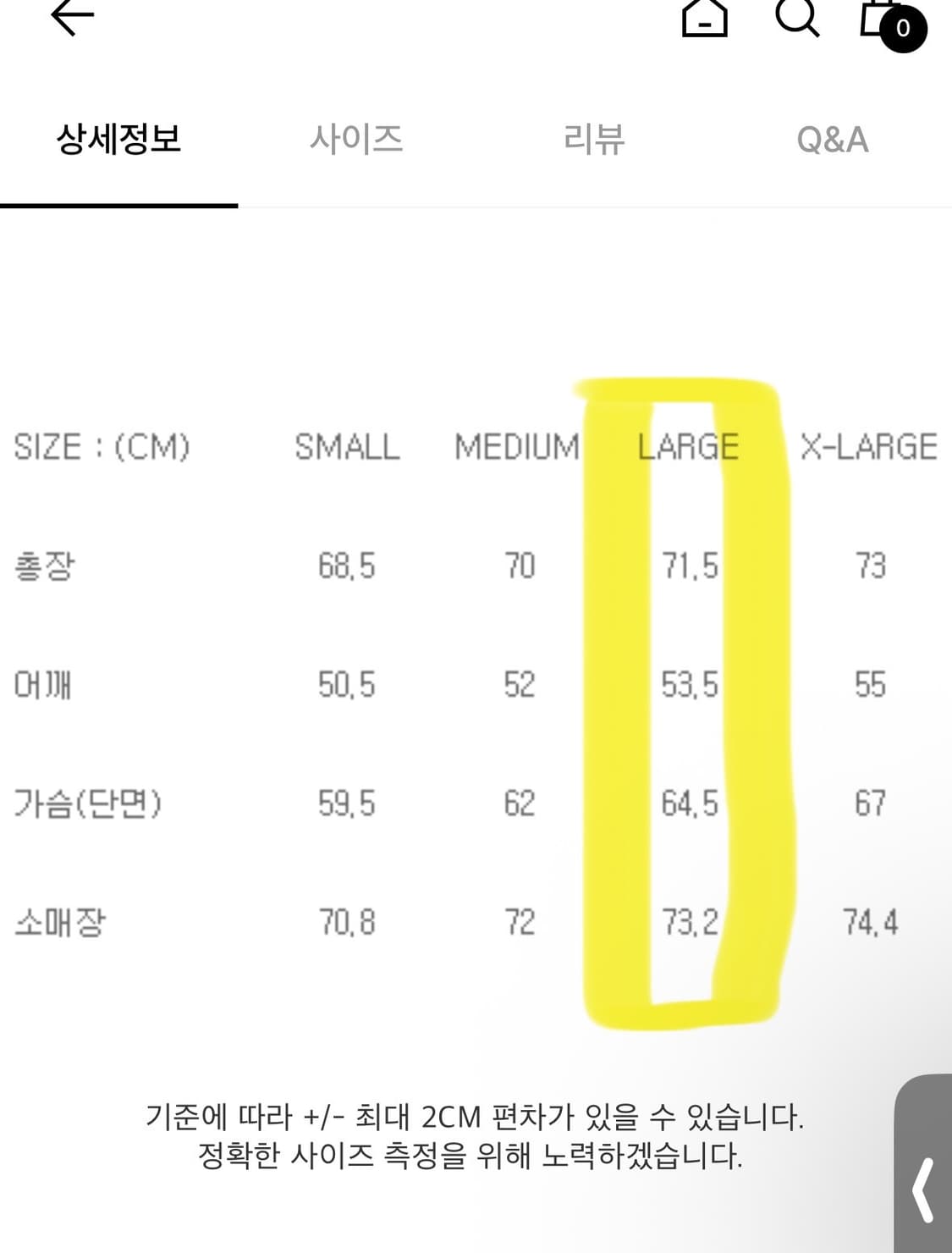Select the 71.5 total length value for LARGE
The height and width of the screenshot is (1253, 952).
pyautogui.click(x=687, y=566)
